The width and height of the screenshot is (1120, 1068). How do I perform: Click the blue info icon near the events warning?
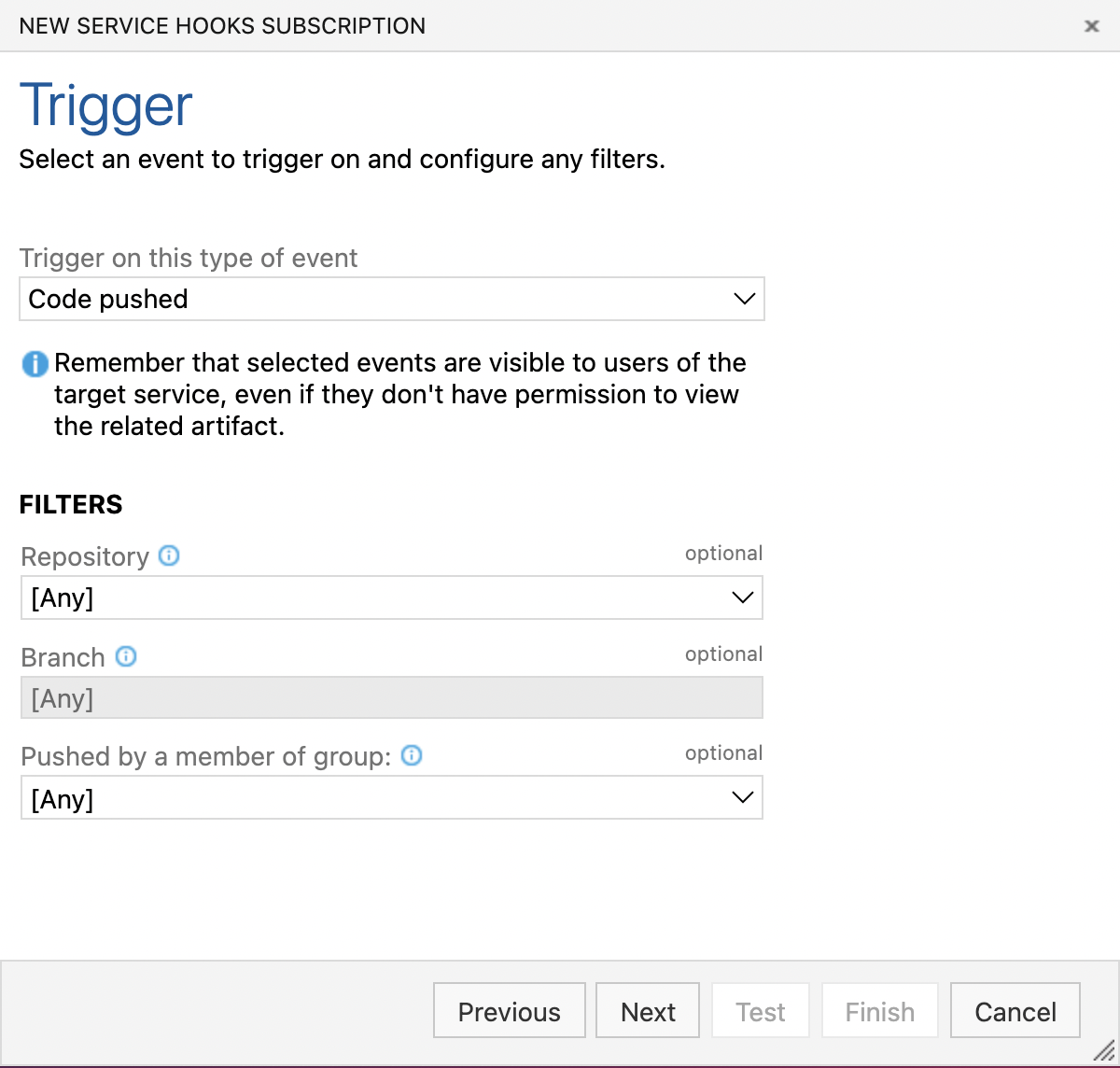coord(34,364)
